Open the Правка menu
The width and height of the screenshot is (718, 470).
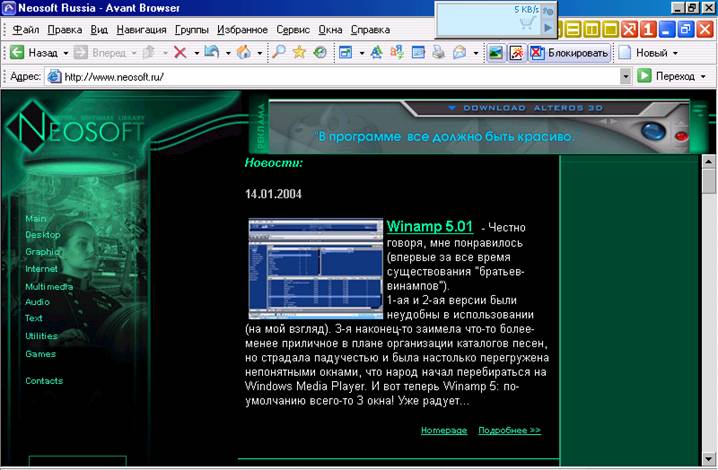(65, 29)
